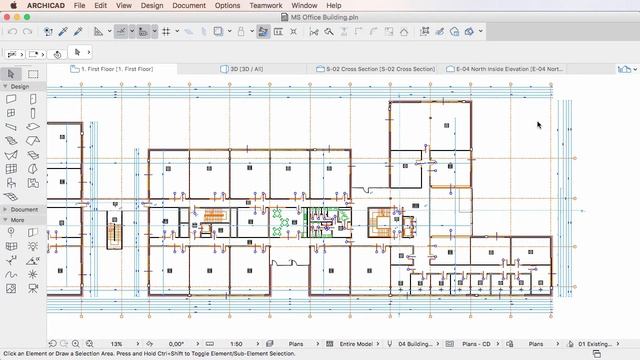Image resolution: width=640 pixels, height=360 pixels.
Task: Open the tab overview icon at tab bar end
Action: 624,69
